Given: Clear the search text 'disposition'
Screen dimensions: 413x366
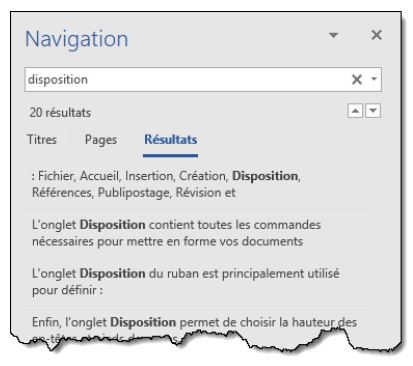Looking at the screenshot, I should click(x=357, y=79).
